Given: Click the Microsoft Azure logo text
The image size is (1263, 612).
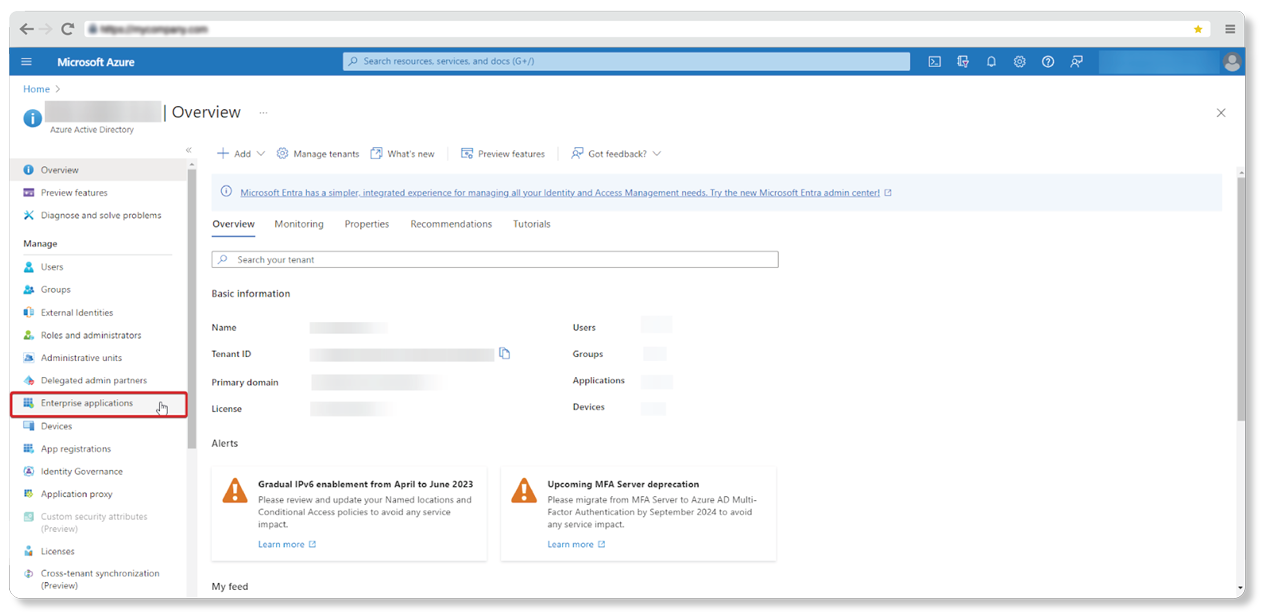Looking at the screenshot, I should point(96,62).
